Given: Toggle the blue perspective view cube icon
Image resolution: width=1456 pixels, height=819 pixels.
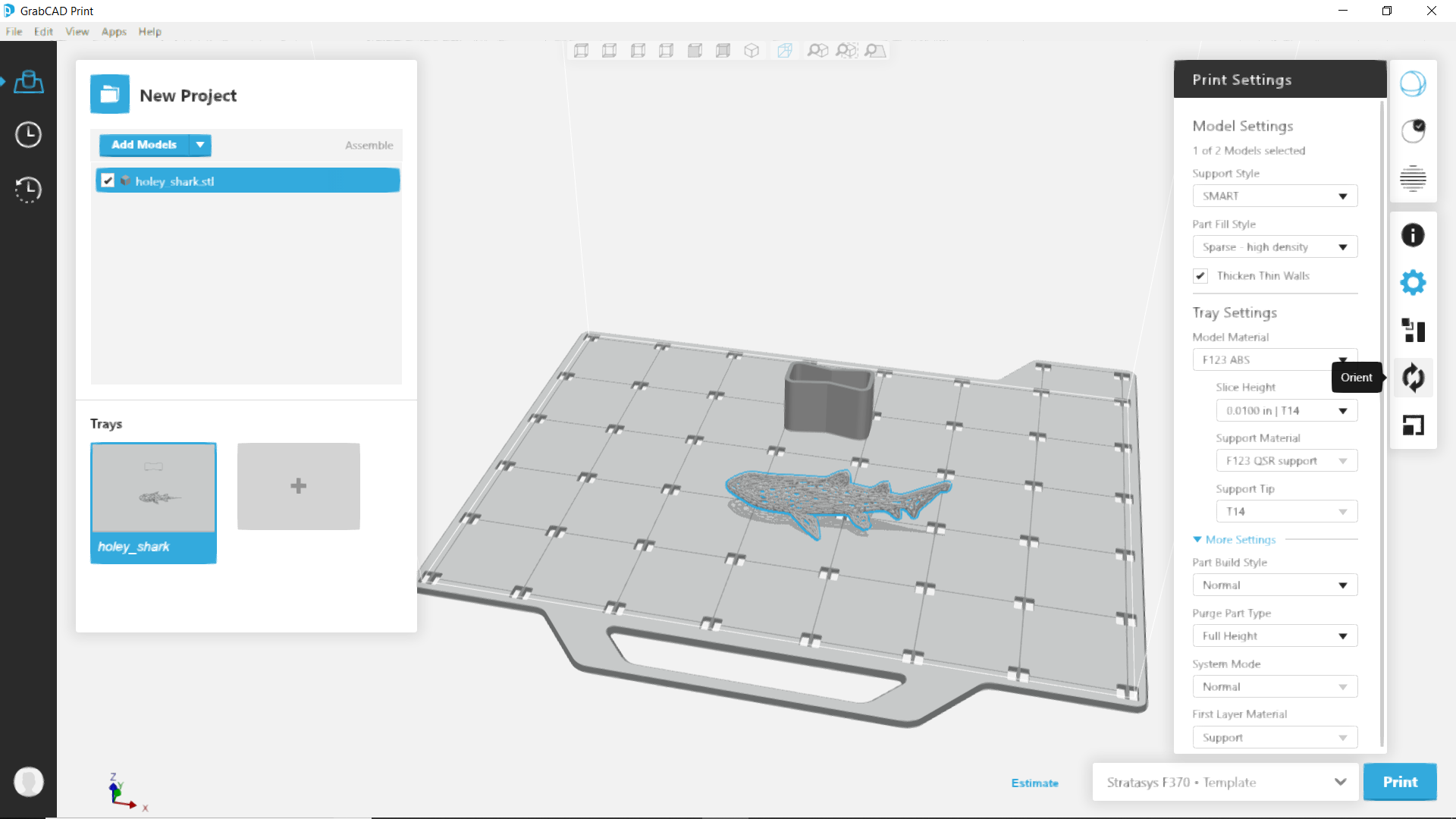Looking at the screenshot, I should click(785, 51).
